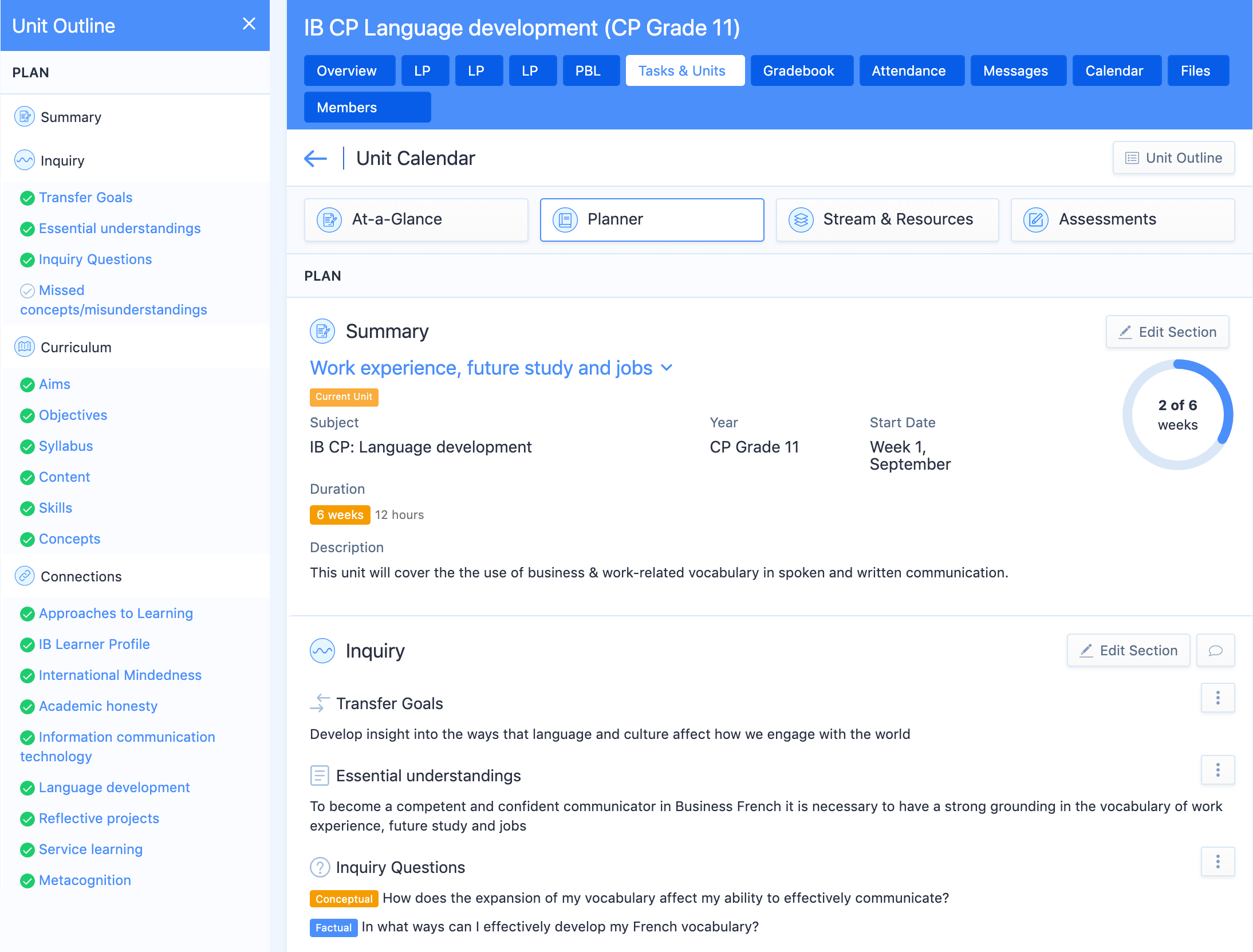
Task: Open the Files tab
Action: click(1197, 70)
